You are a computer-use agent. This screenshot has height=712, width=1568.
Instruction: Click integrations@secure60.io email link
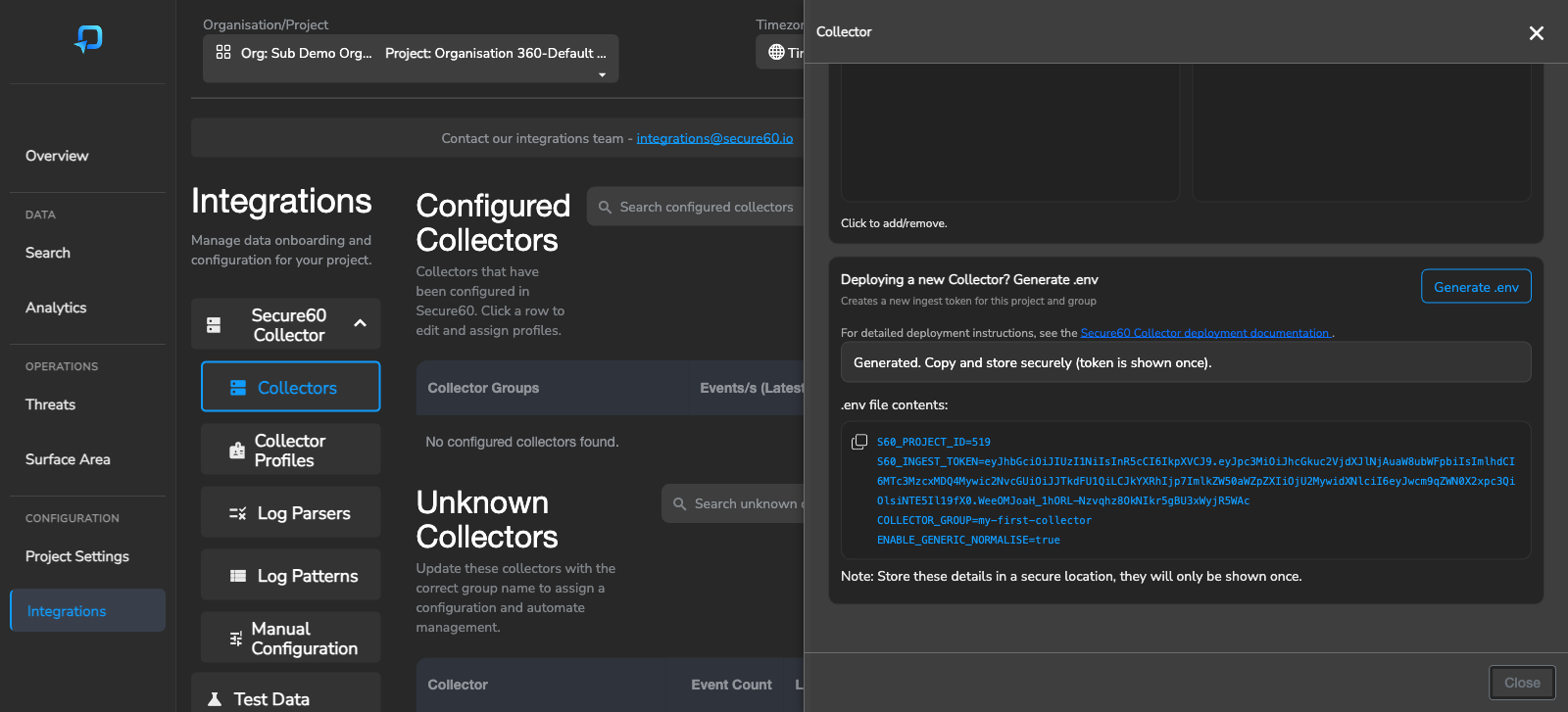click(714, 138)
